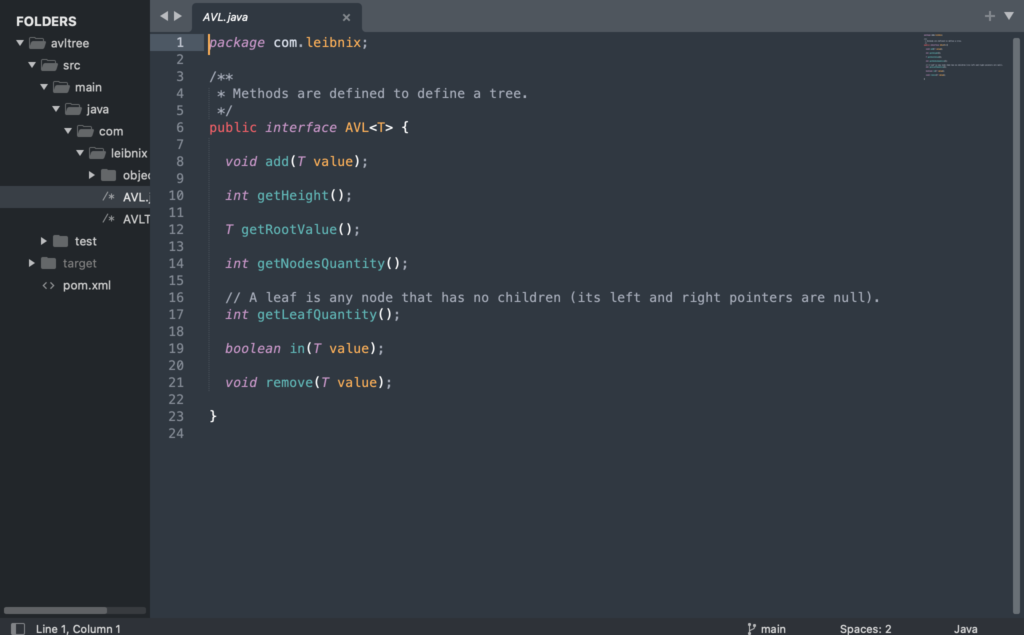Click the leibnix folder icon
The width and height of the screenshot is (1024, 635).
(x=96, y=153)
